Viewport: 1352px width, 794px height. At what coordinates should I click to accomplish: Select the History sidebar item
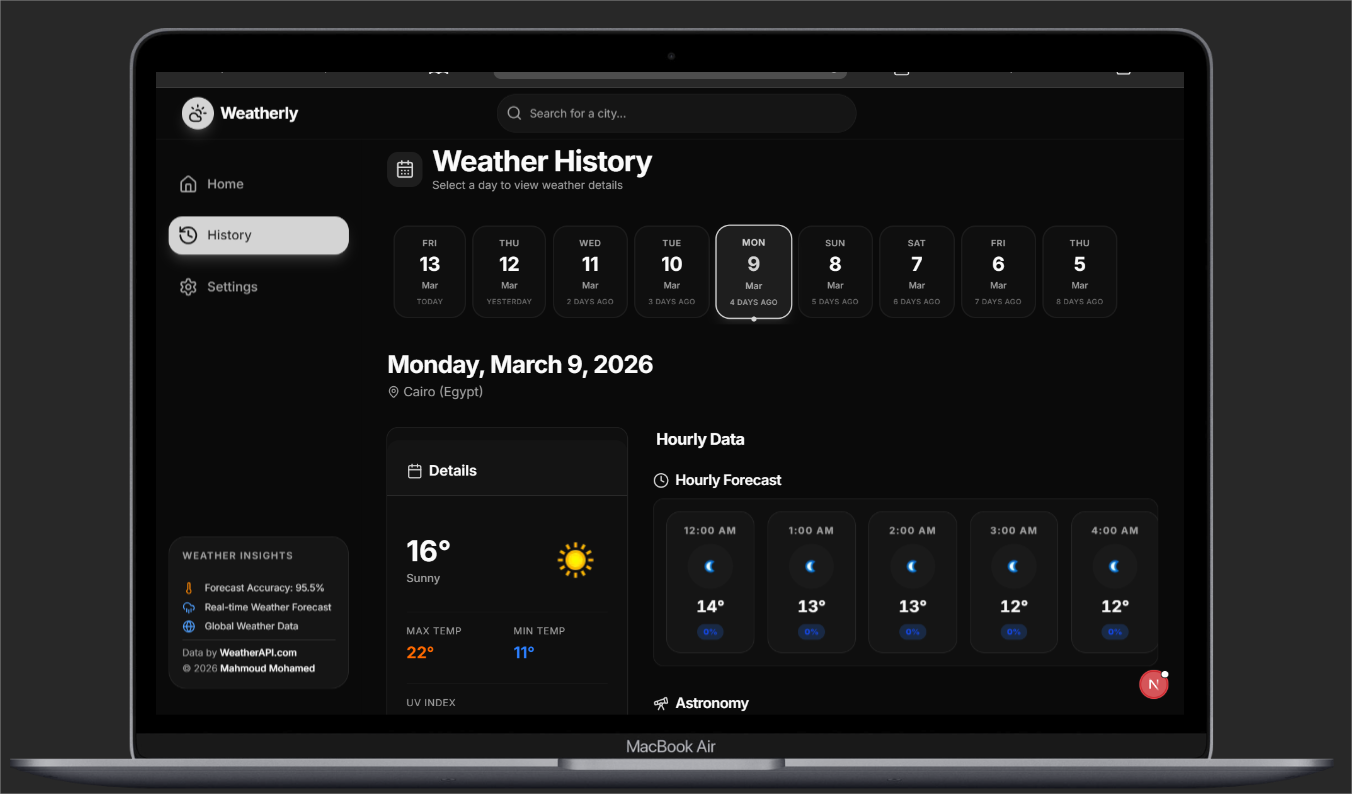[258, 236]
